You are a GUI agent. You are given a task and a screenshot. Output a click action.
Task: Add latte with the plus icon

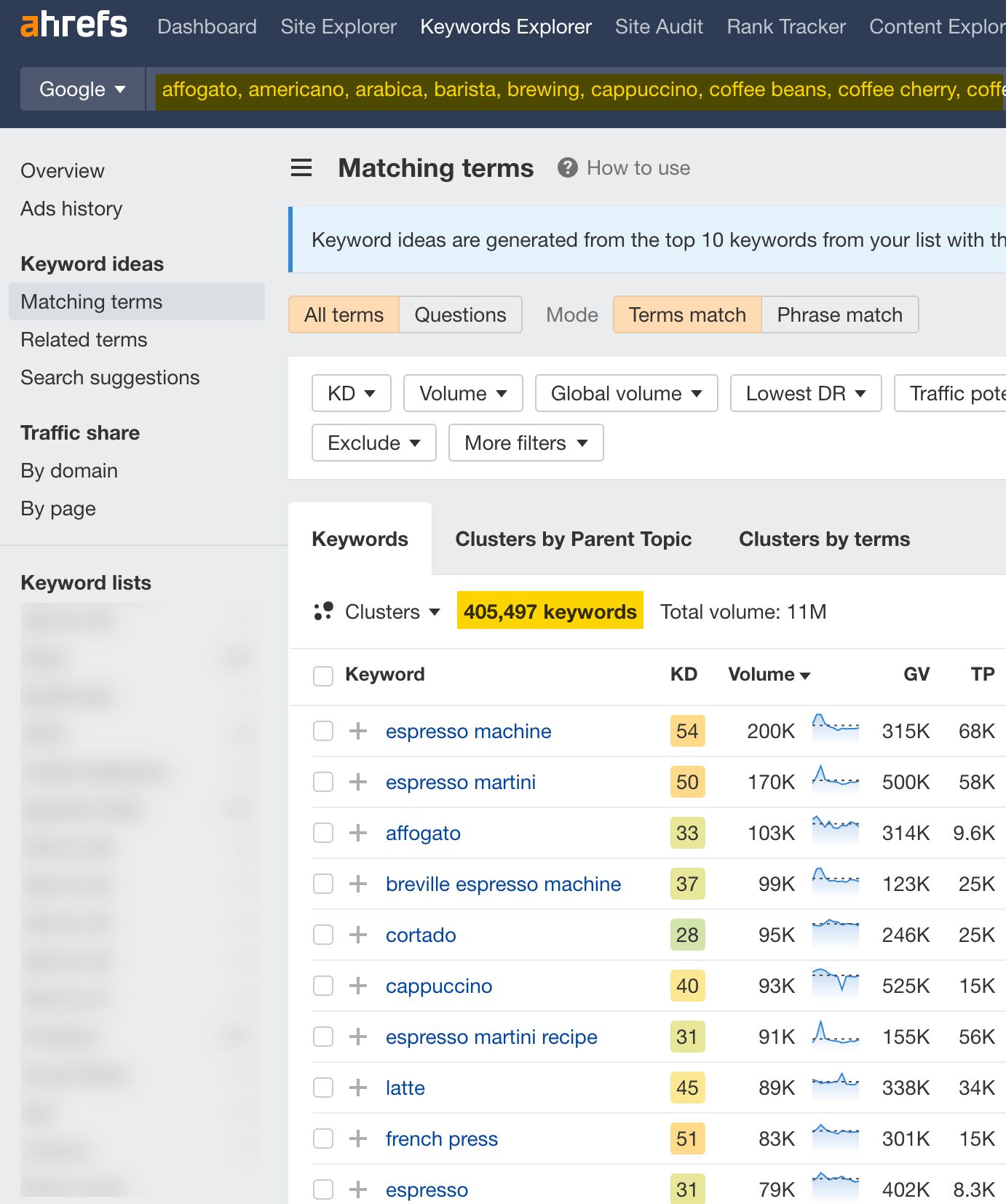pos(358,1088)
